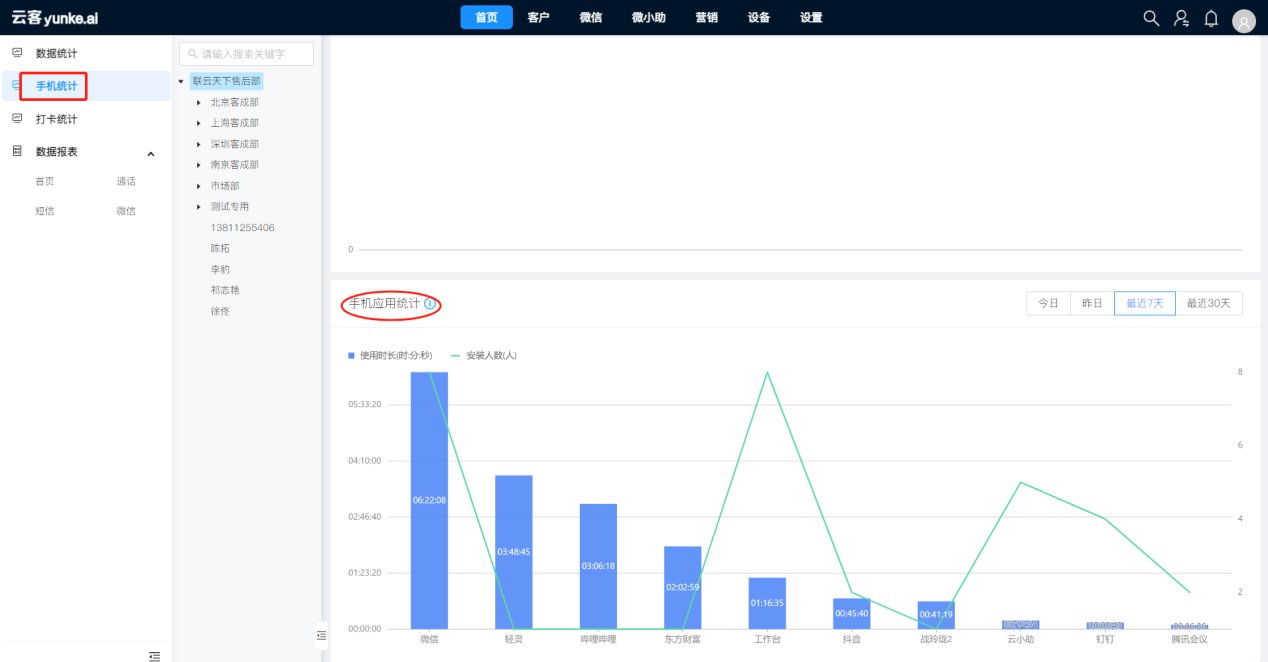Collapse the 联云天下售后部 tree node arrow
The width and height of the screenshot is (1268, 662).
tap(181, 81)
